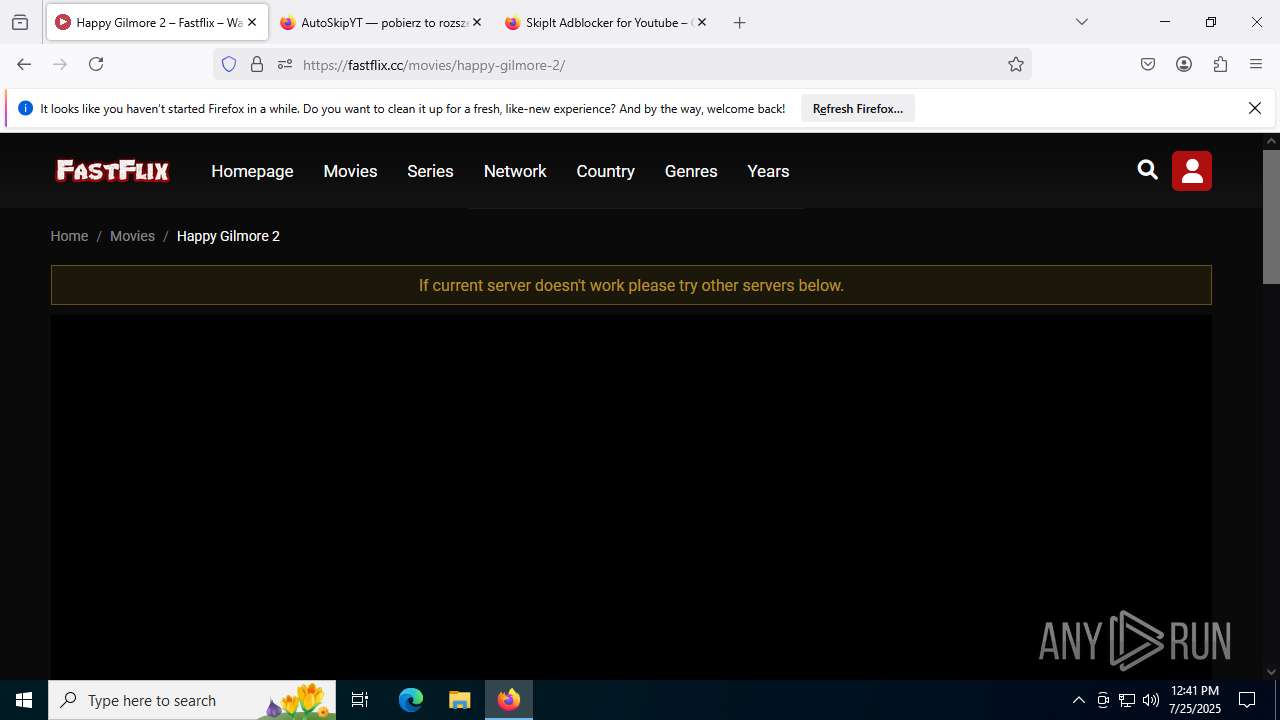The width and height of the screenshot is (1280, 720).
Task: Open the red user account icon
Action: click(x=1192, y=171)
